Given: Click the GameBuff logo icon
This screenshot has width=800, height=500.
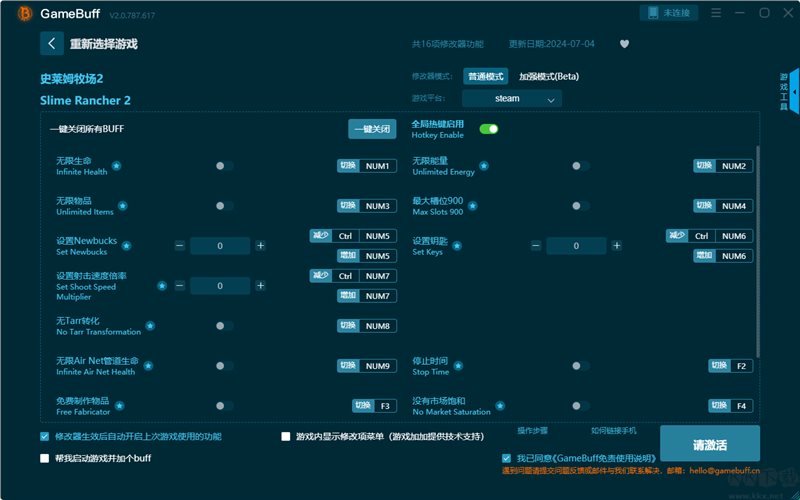Looking at the screenshot, I should (24, 14).
